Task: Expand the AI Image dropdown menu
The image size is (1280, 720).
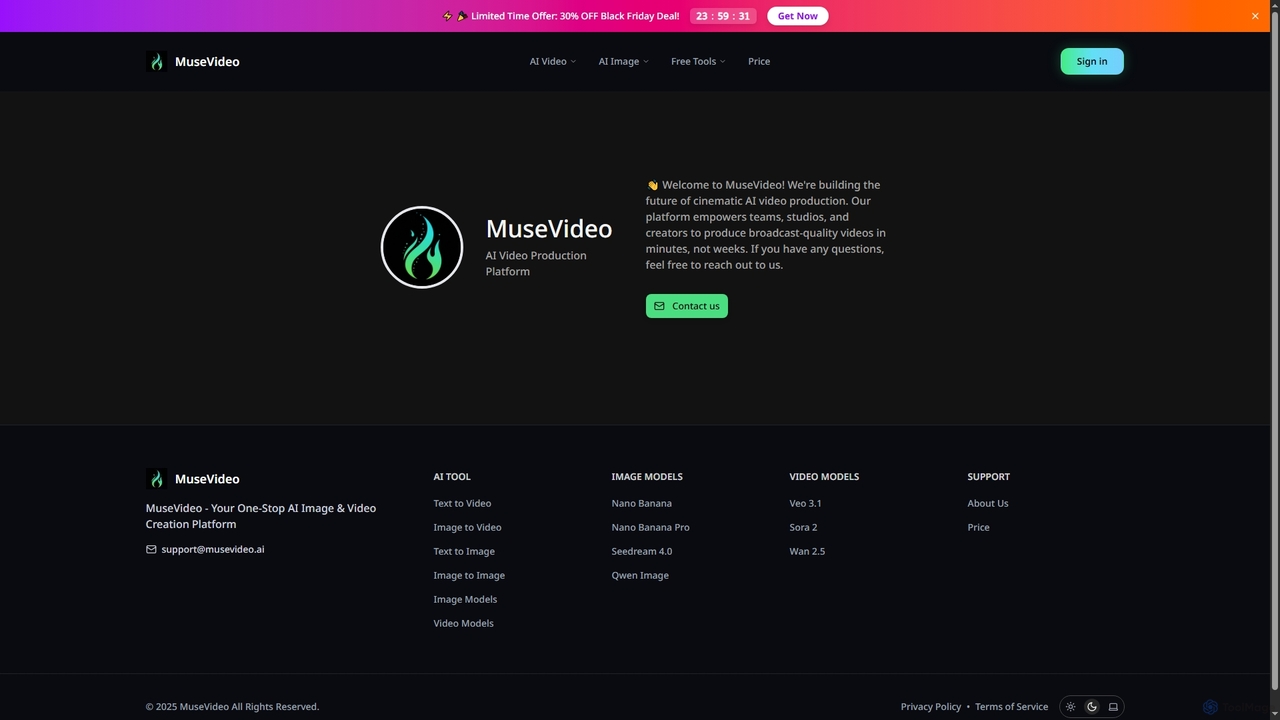Action: [623, 62]
